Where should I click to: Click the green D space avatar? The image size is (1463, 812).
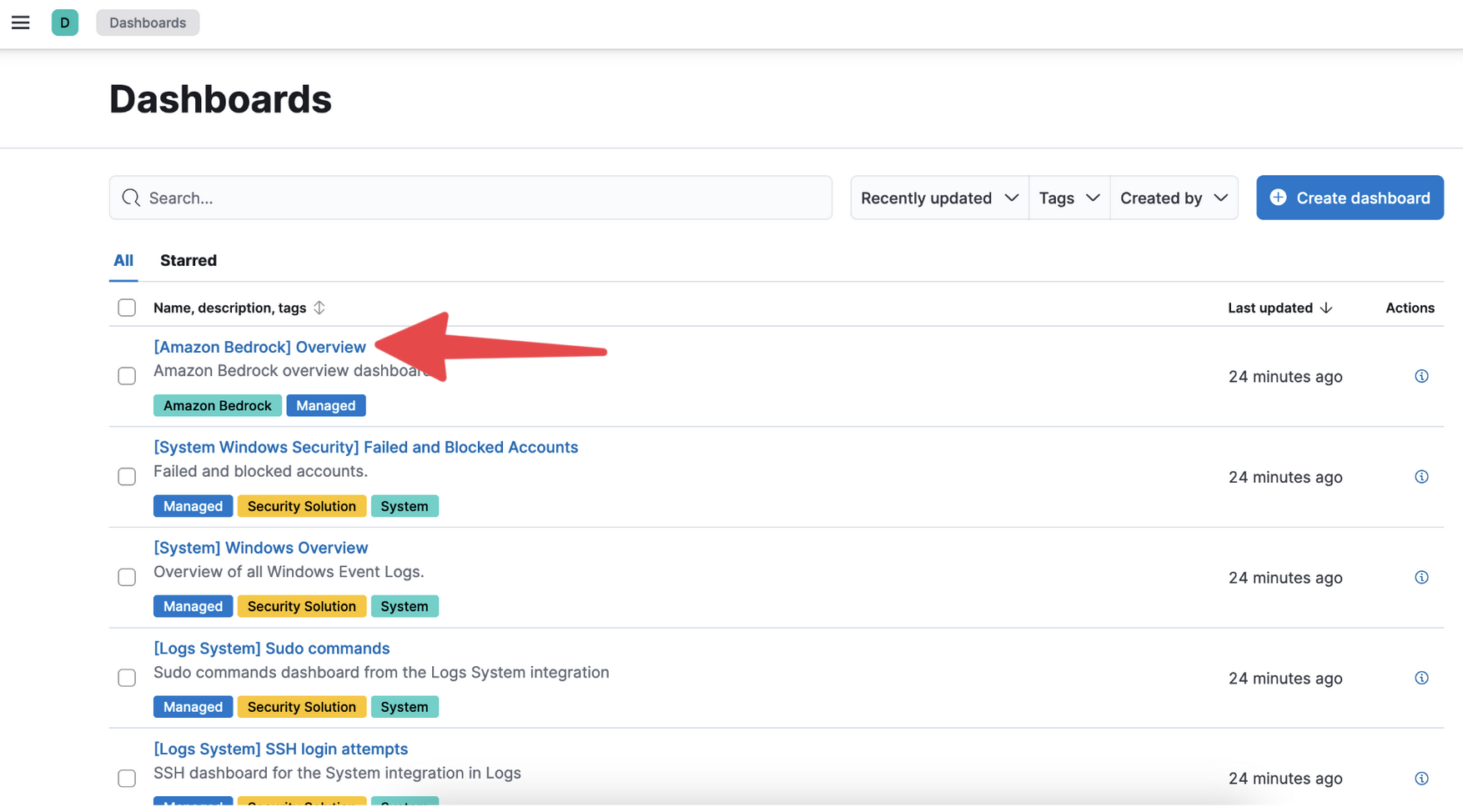[x=65, y=23]
